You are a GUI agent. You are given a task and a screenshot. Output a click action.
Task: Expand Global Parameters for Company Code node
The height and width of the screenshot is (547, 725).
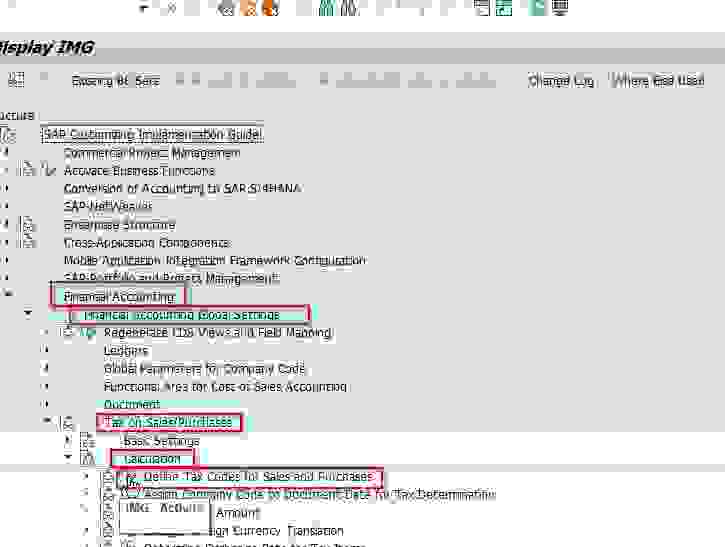tap(45, 368)
